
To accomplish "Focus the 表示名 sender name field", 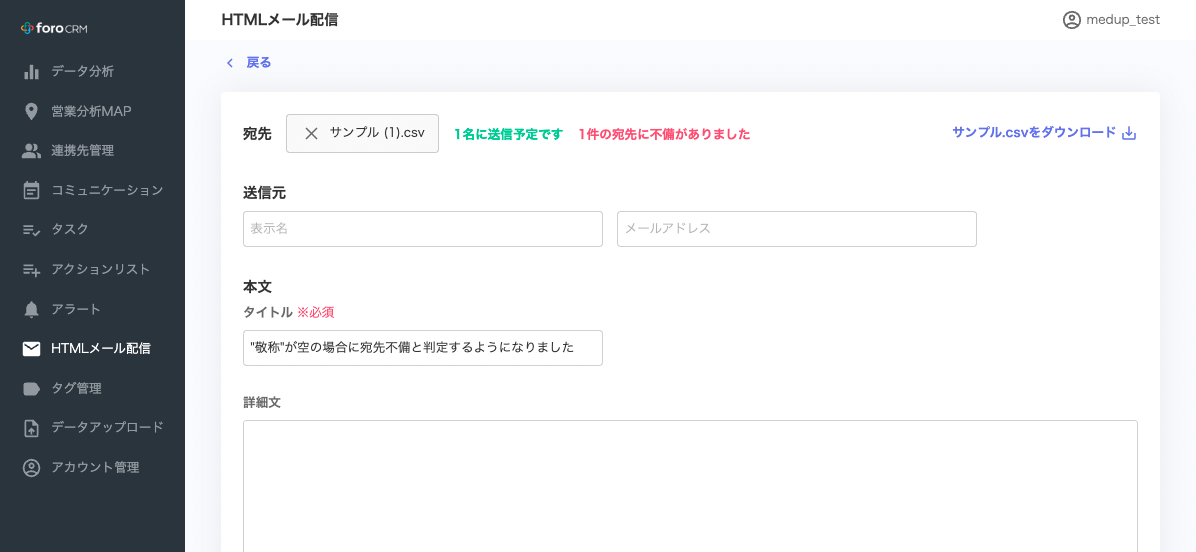I will click(x=423, y=229).
